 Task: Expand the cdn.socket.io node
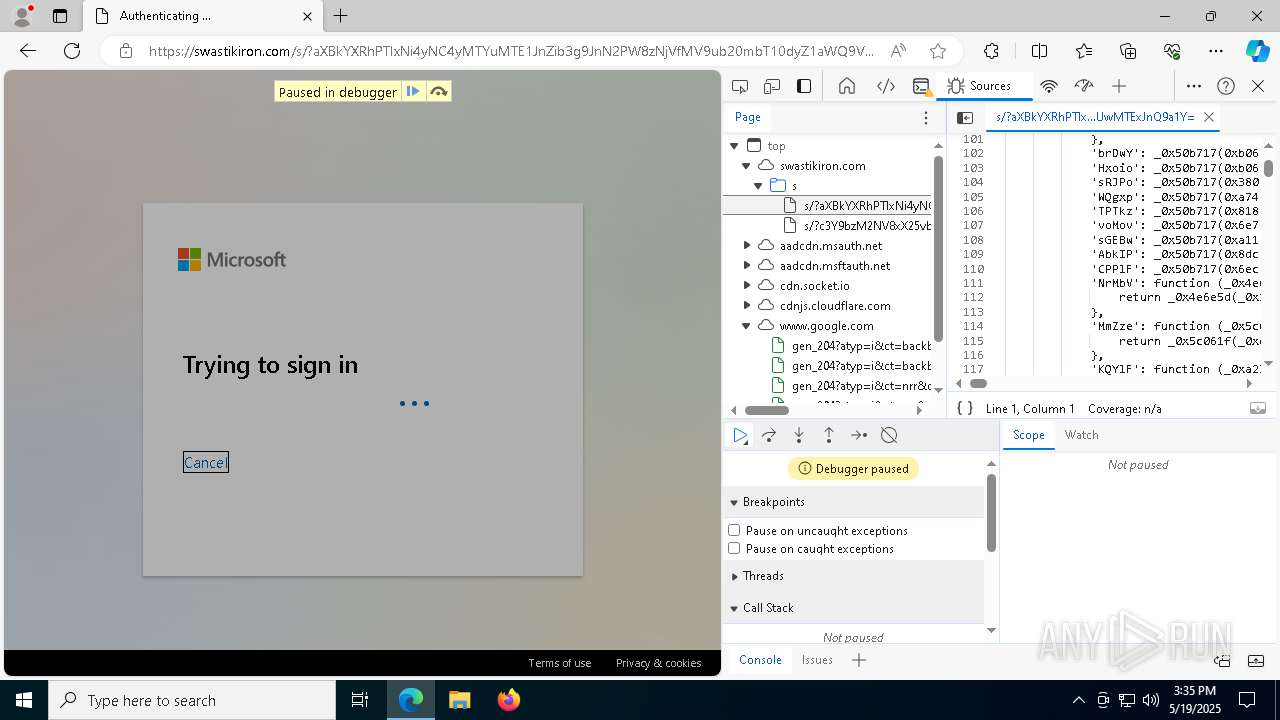[746, 286]
